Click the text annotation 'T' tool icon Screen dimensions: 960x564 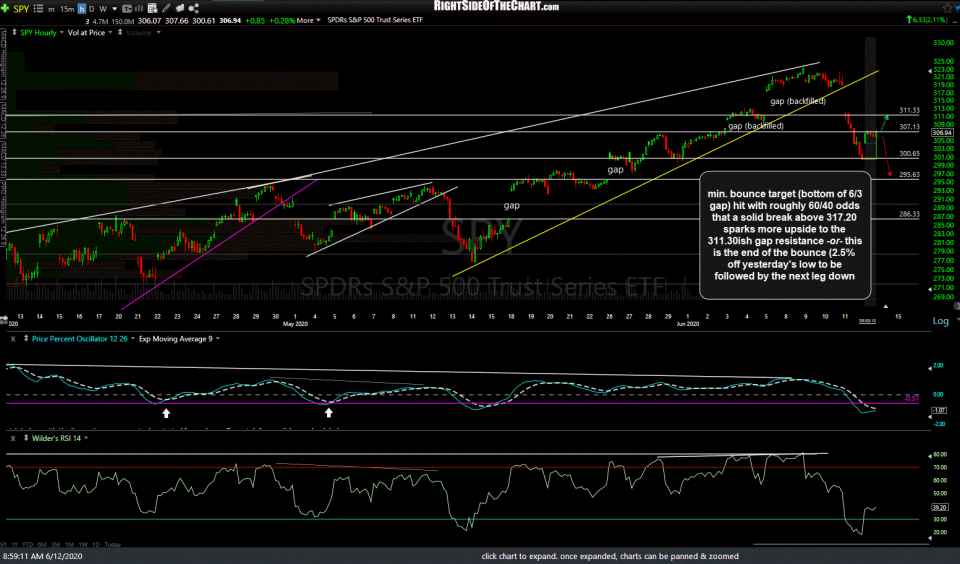127,9
